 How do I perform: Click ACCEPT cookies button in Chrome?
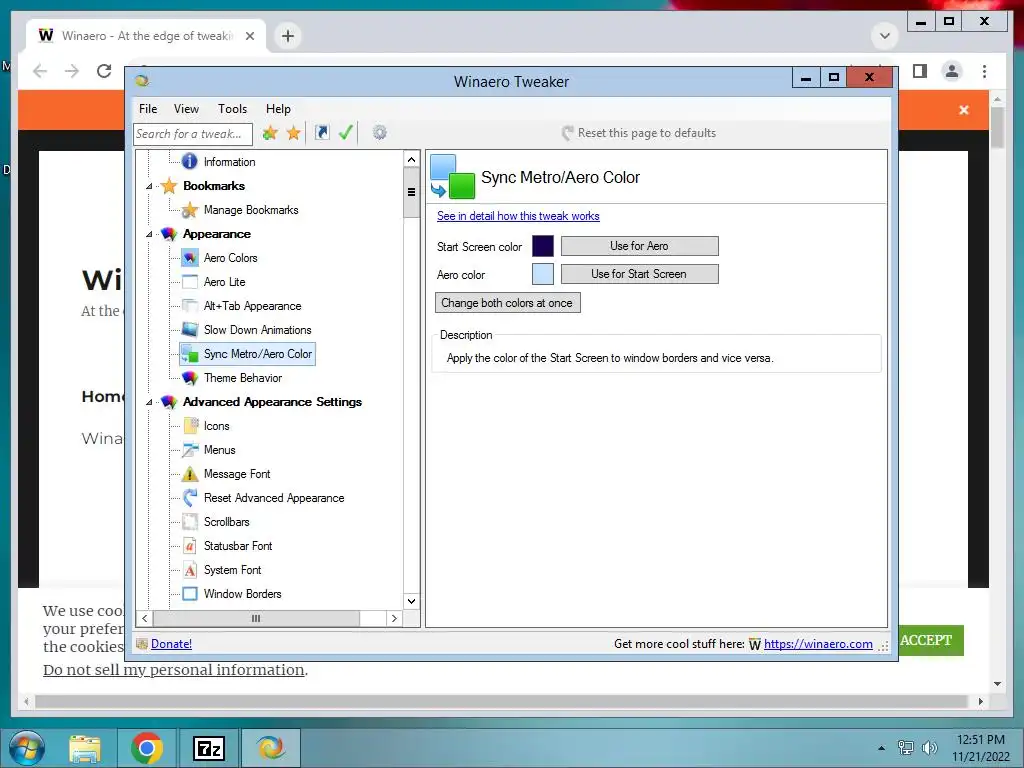(x=925, y=641)
